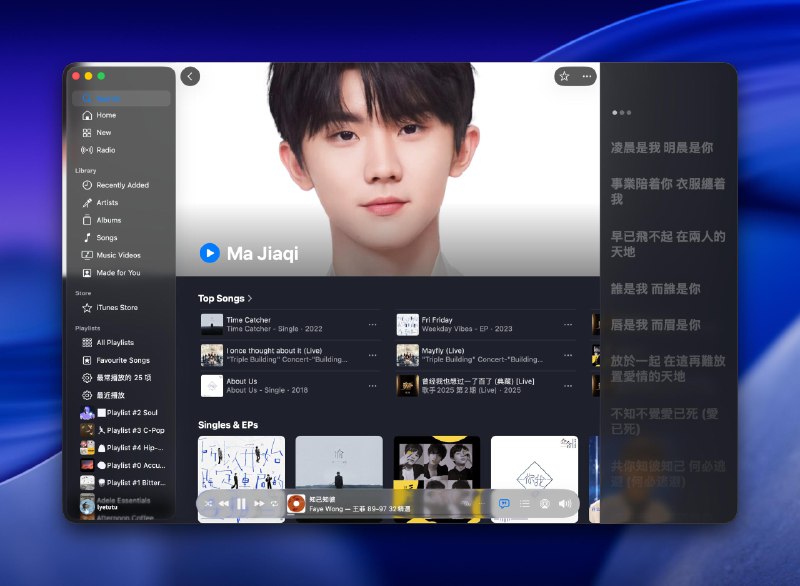The image size is (800, 586).
Task: Pause the current song
Action: click(241, 504)
